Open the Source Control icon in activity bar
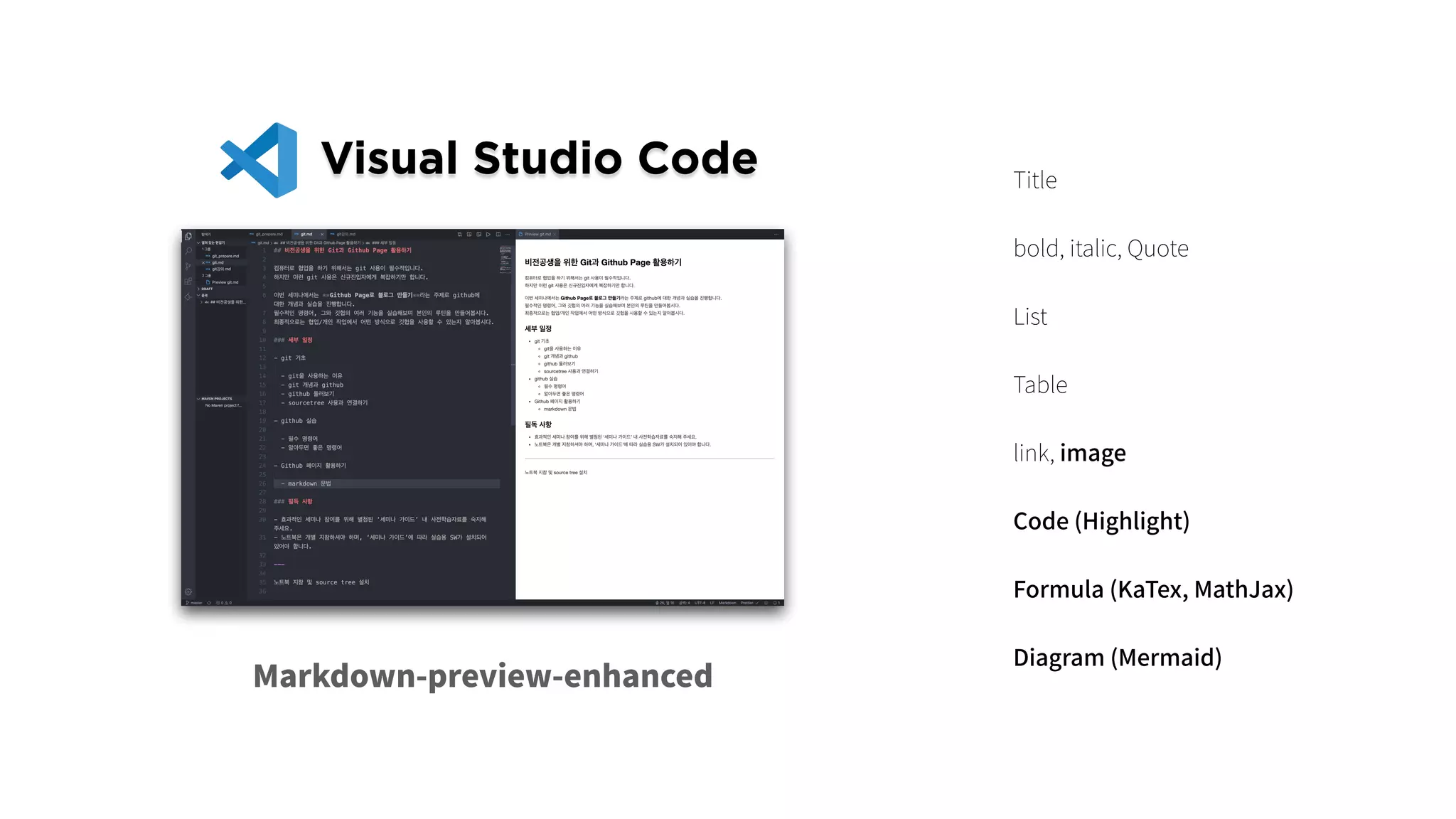Screen dimensions: 1456x819 [x=188, y=266]
